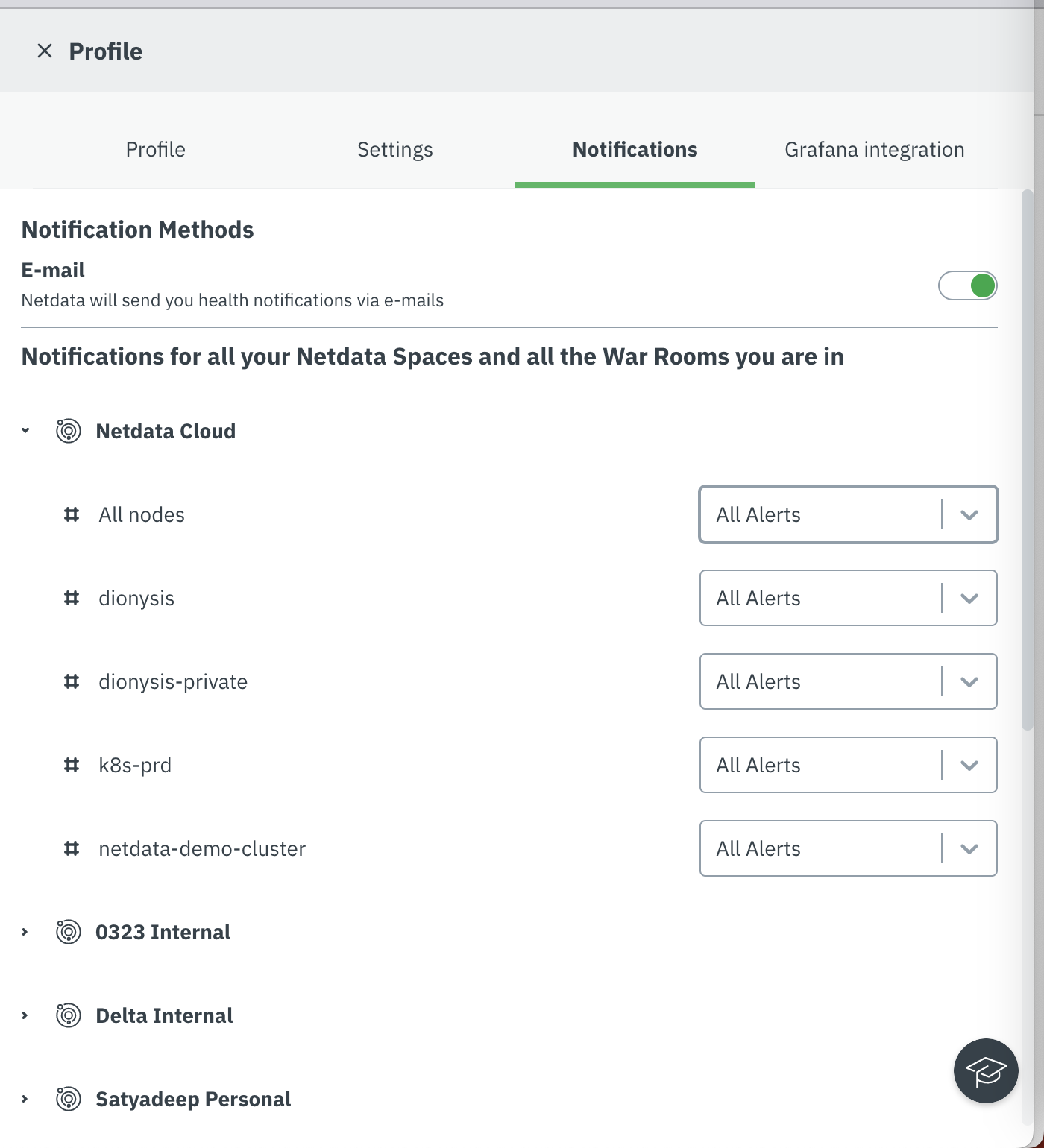Close the Profile panel with X icon

(45, 51)
